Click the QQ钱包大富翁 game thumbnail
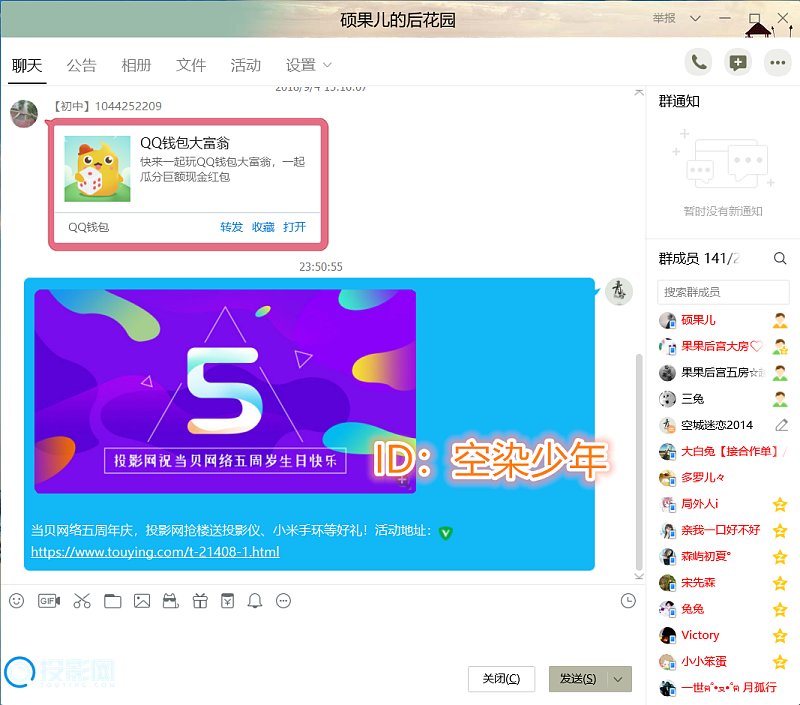The height and width of the screenshot is (705, 800). click(97, 169)
